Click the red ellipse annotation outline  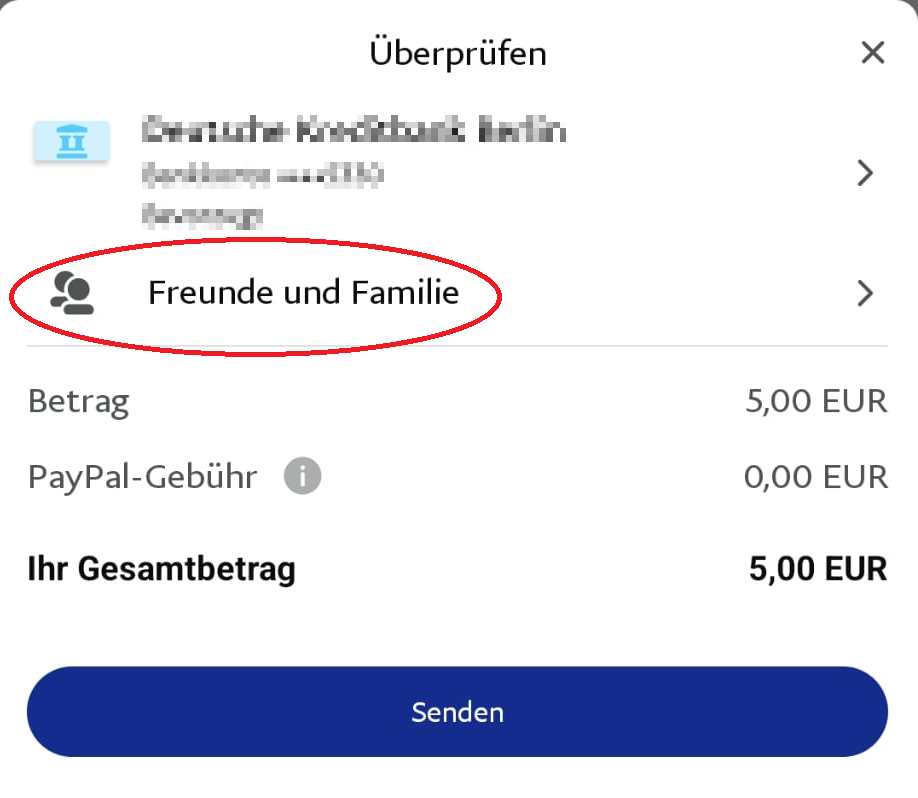coord(255,240)
